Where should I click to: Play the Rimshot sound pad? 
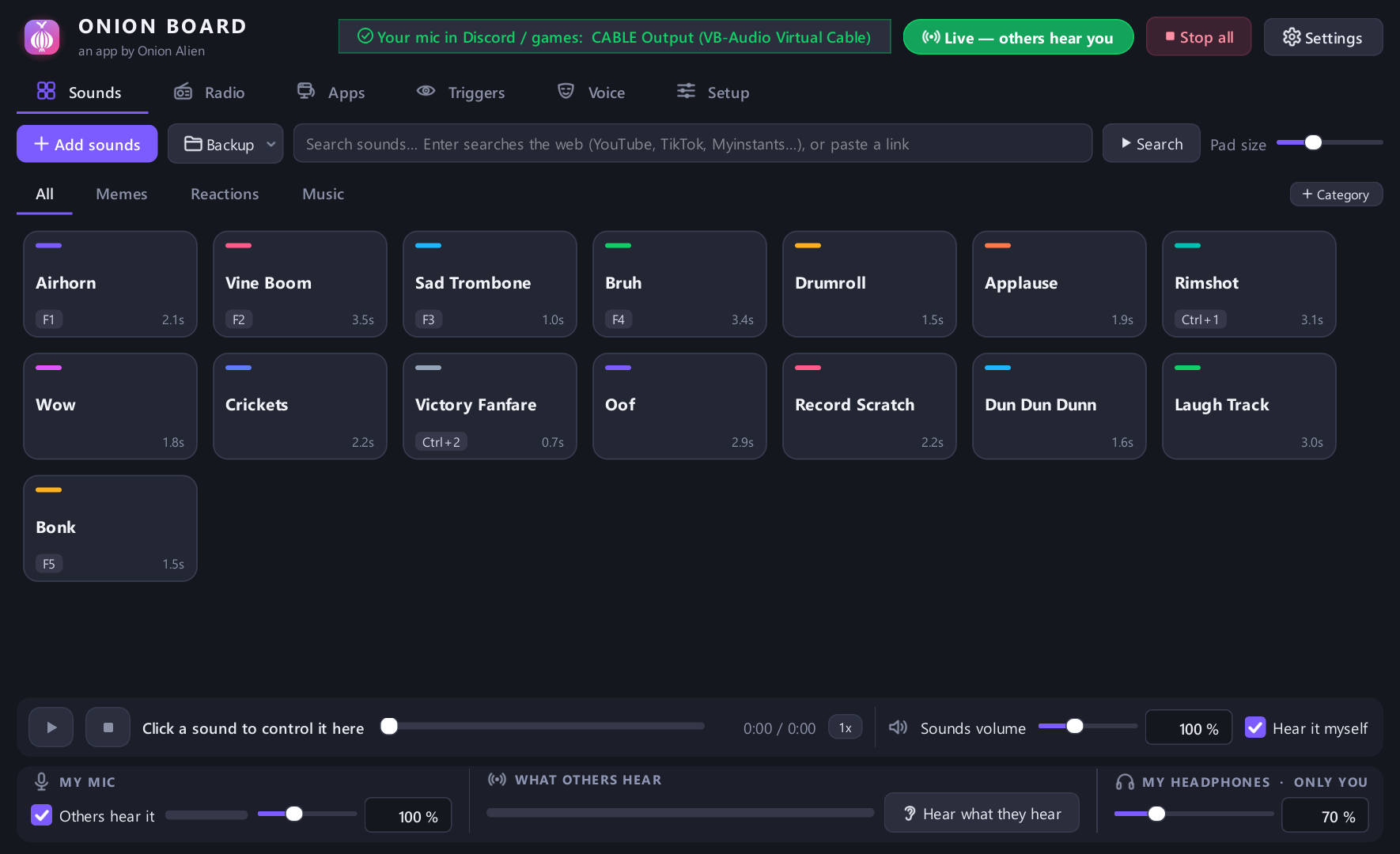(1249, 284)
